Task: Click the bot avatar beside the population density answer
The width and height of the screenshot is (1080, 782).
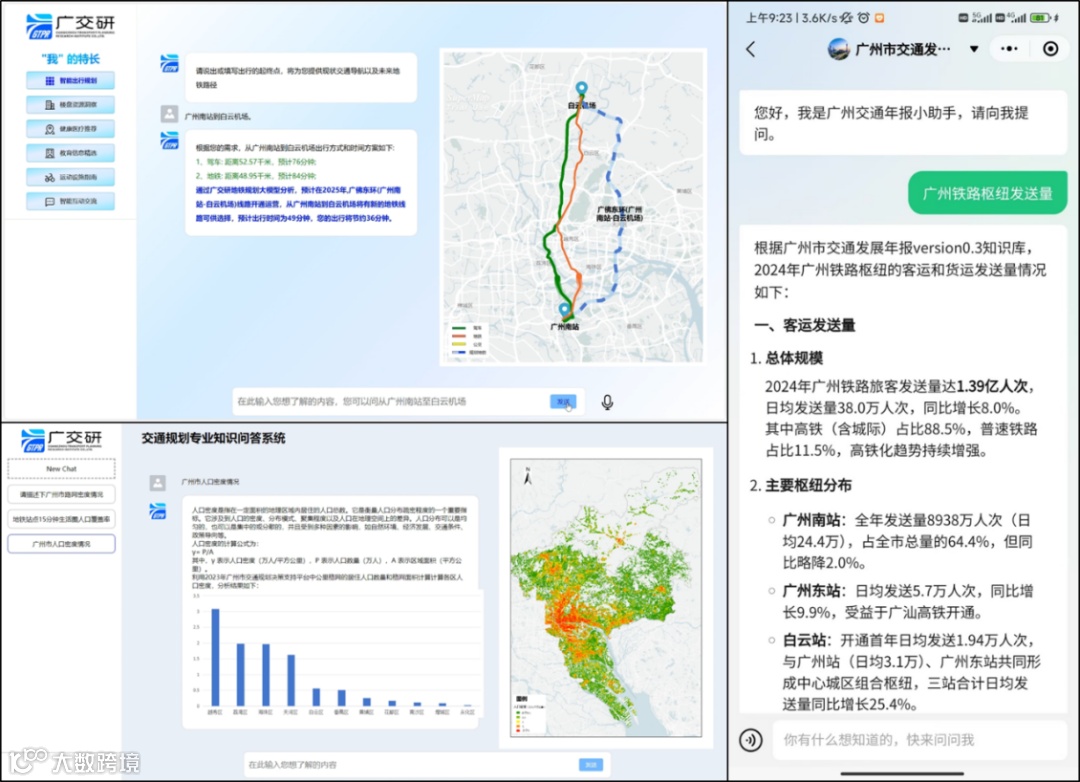Action: pyautogui.click(x=158, y=511)
